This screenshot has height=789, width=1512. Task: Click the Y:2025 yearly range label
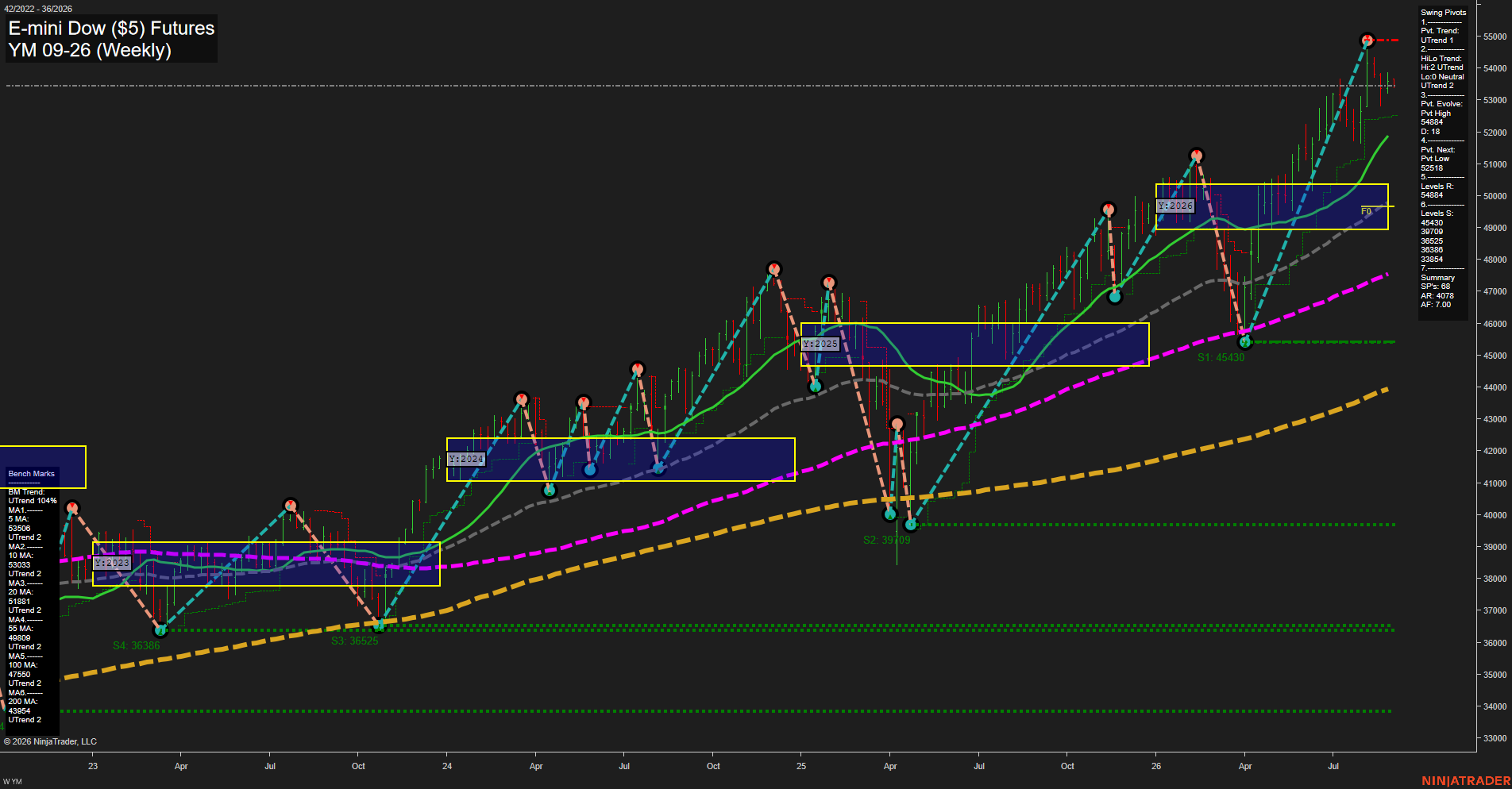820,344
